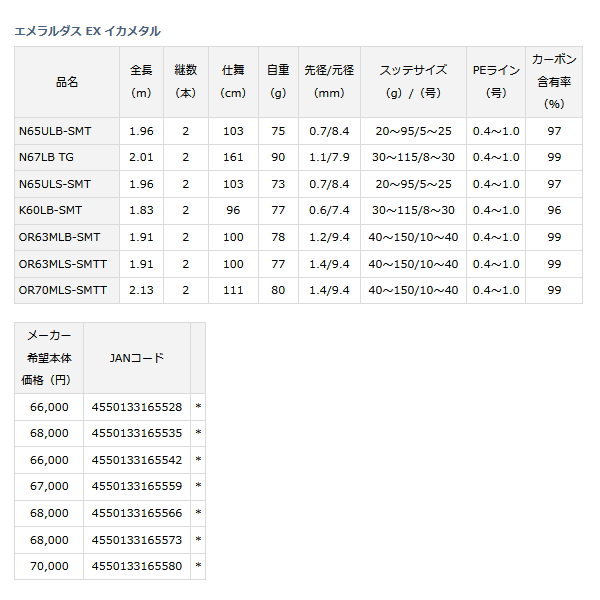
Task: Select weight 73 for N65ULS-SMT
Action: [x=278, y=184]
